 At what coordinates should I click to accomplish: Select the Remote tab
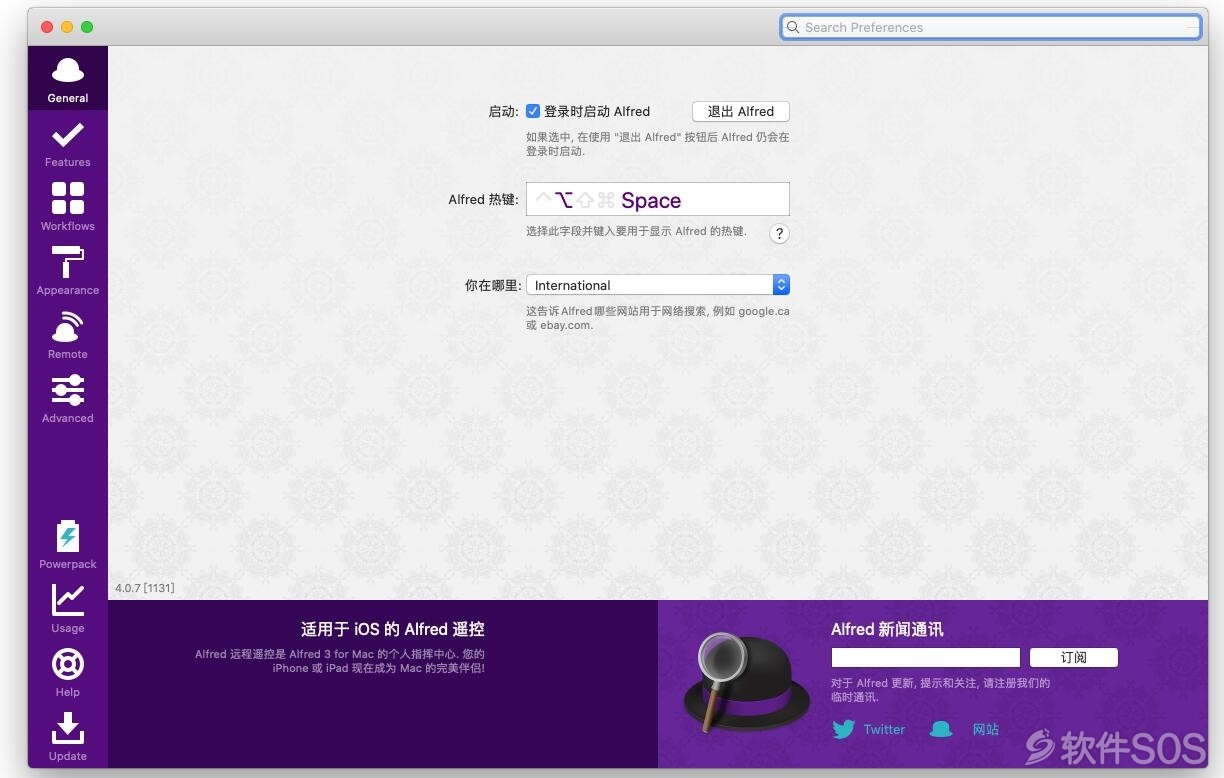68,335
